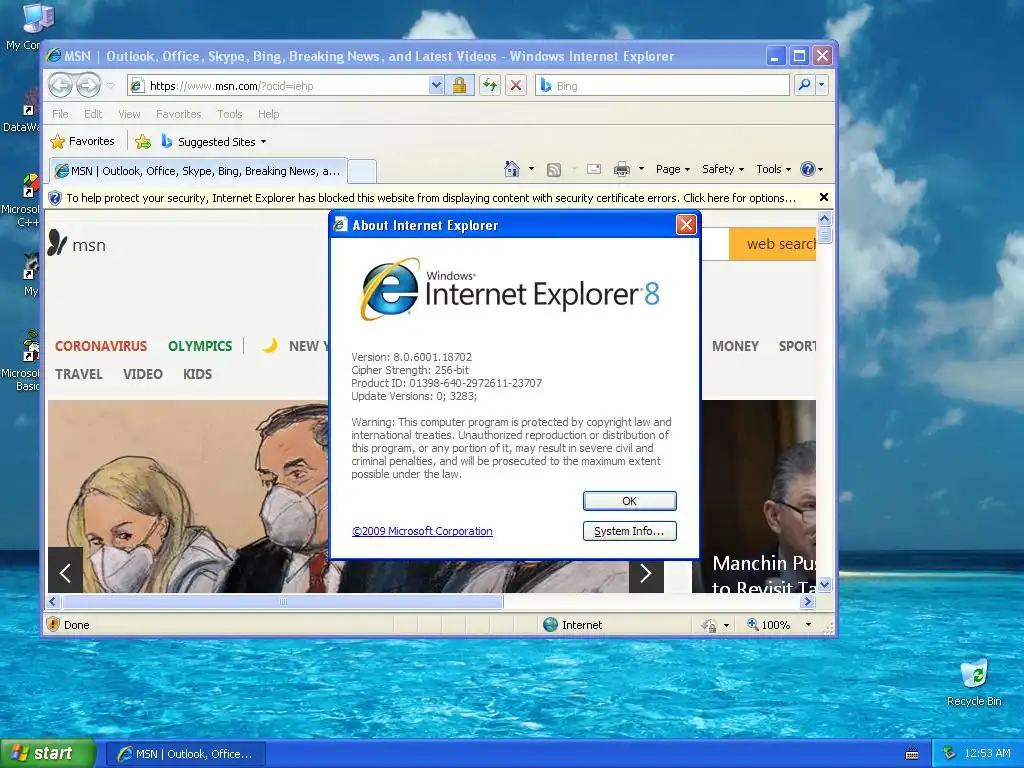This screenshot has height=768, width=1024.
Task: Open the Page command bar menu
Action: (x=673, y=169)
